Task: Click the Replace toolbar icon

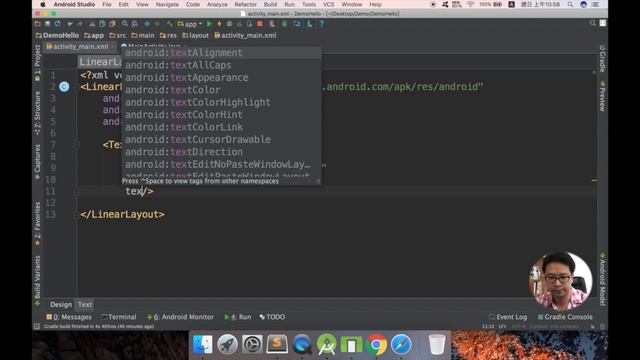Action: click(x=134, y=24)
